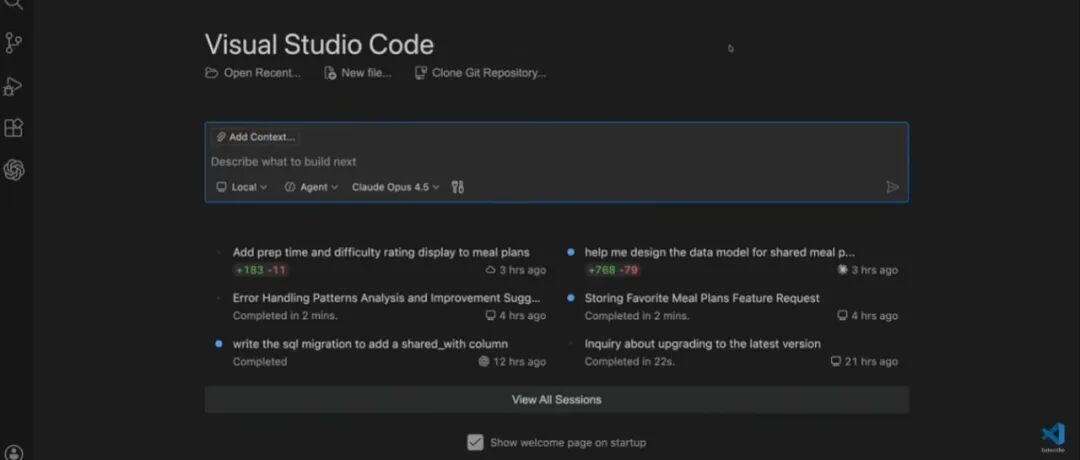The width and height of the screenshot is (1080, 460).
Task: Click the send arrow icon in chat box
Action: pos(892,187)
